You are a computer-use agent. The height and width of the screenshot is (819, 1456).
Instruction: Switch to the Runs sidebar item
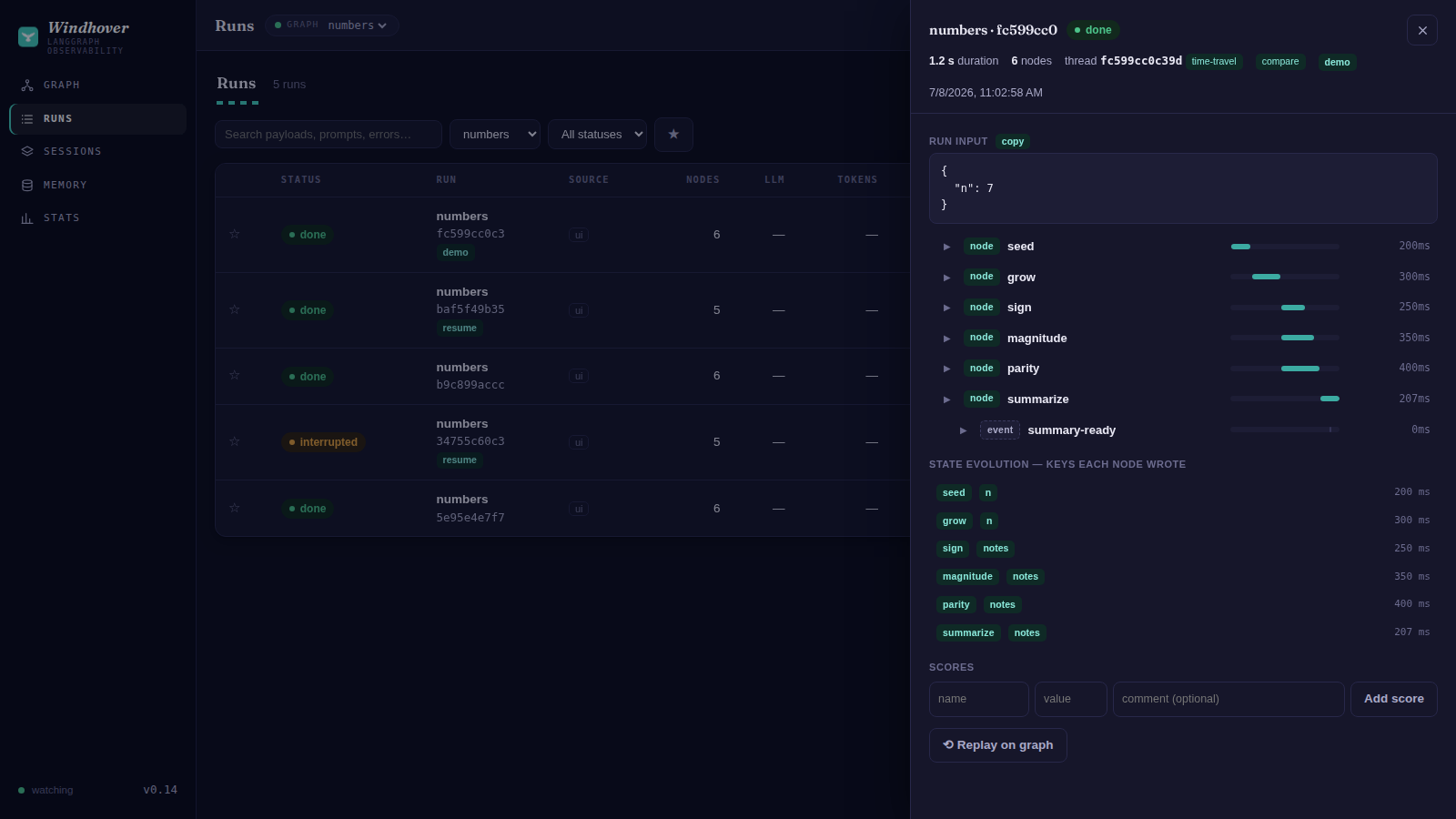[x=98, y=119]
